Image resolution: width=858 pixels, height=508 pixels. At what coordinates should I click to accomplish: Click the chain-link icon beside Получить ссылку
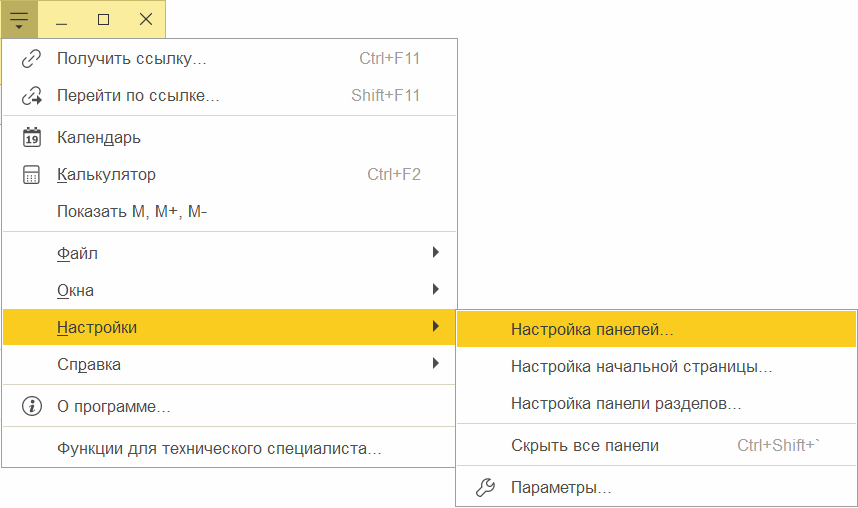click(31, 59)
